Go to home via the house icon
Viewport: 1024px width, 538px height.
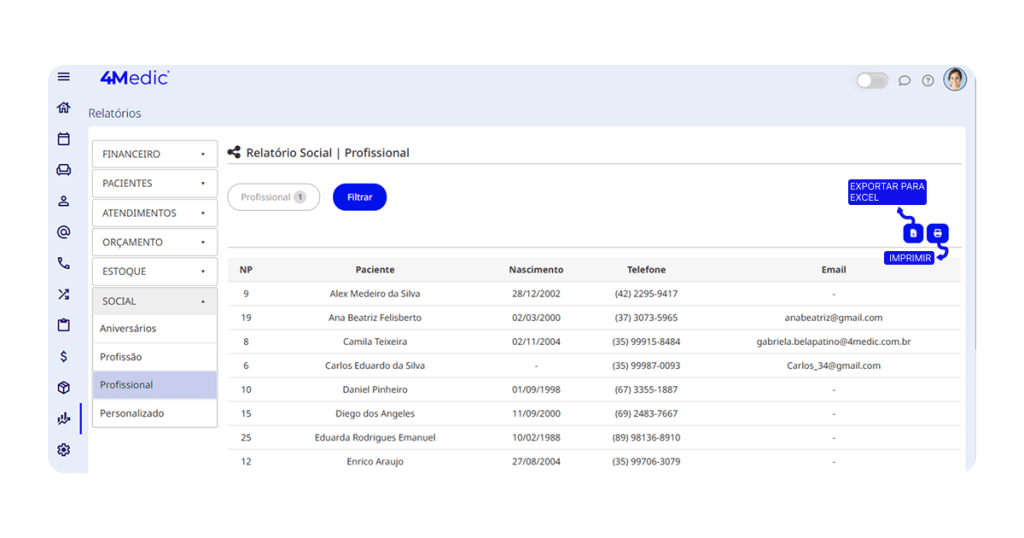click(64, 108)
